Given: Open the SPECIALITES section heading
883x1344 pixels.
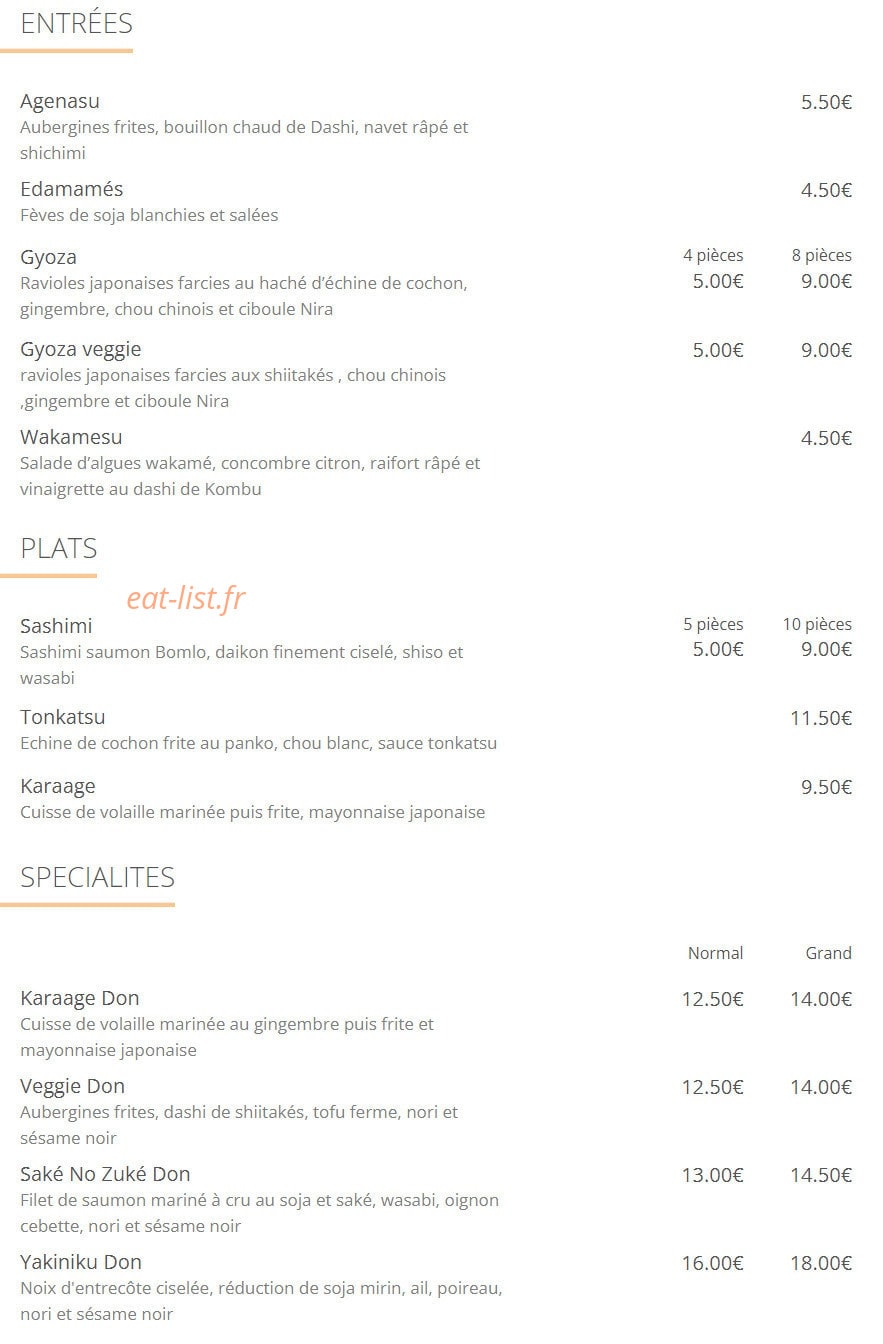Looking at the screenshot, I should (x=97, y=878).
